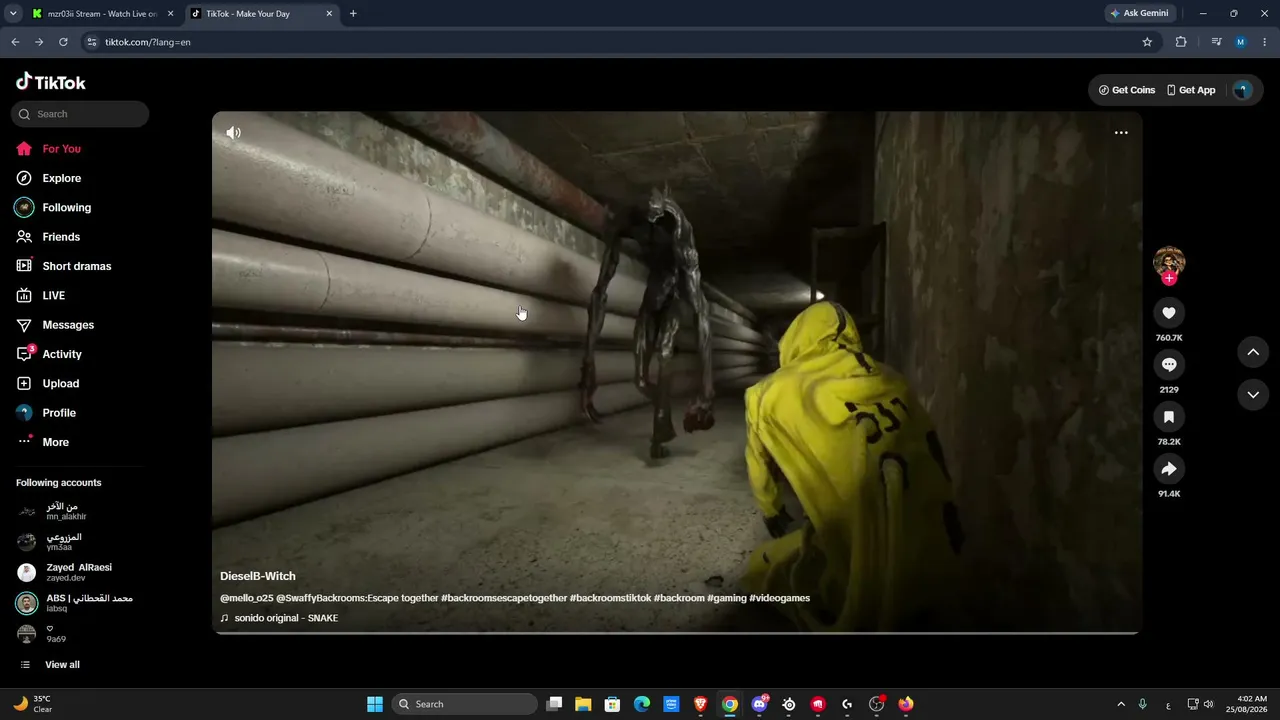1280x720 pixels.
Task: Click the TikTok logo
Action: 51,82
